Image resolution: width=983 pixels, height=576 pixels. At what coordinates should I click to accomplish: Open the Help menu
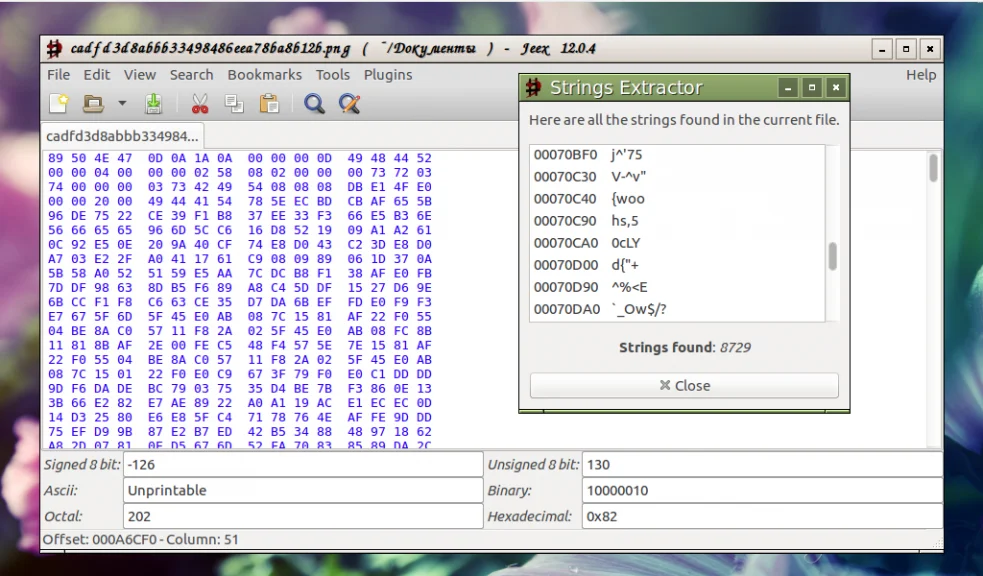921,75
